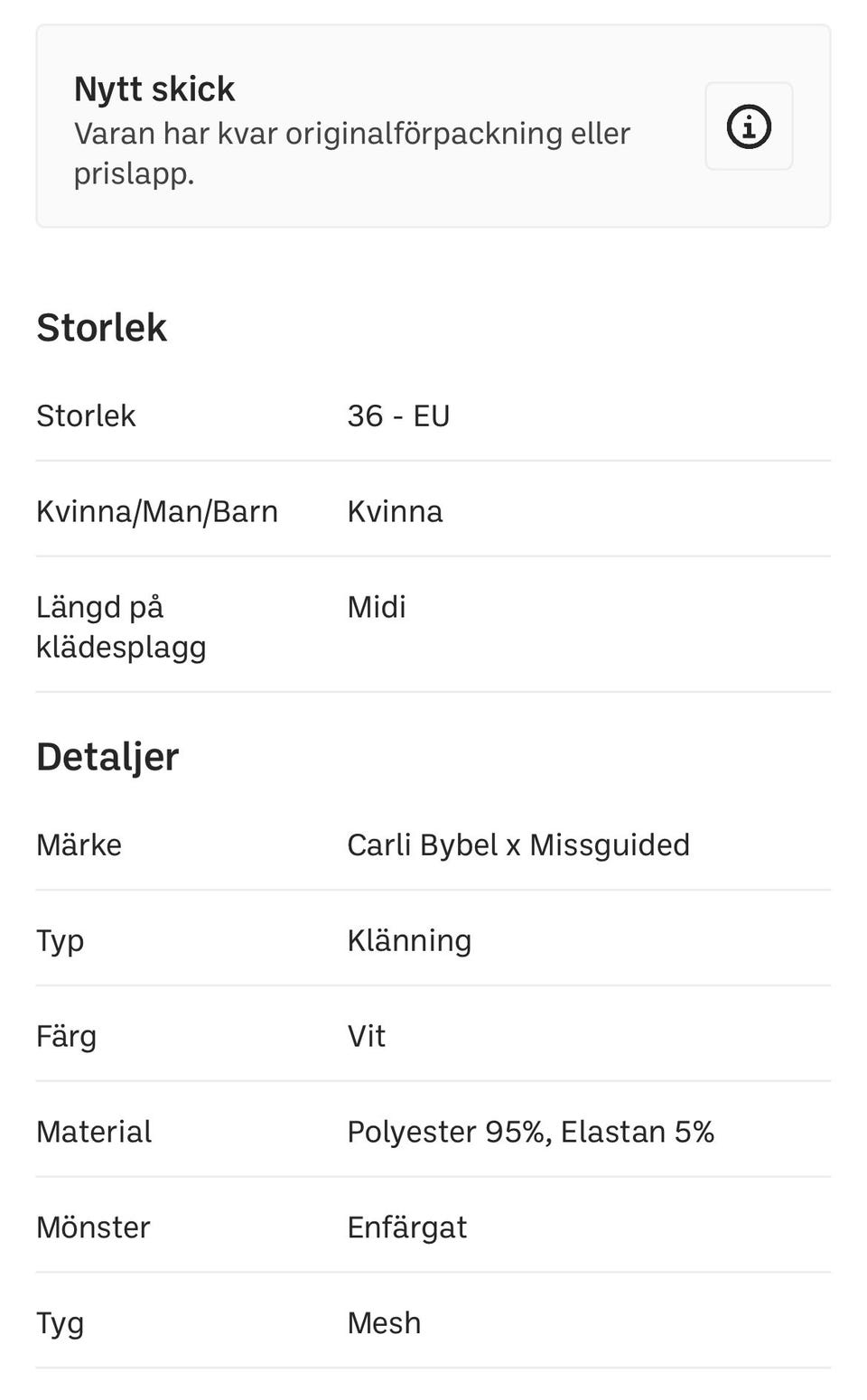Screen dimensions: 867x1400
Task: Select the 'Vit' color value
Action: pos(366,1036)
